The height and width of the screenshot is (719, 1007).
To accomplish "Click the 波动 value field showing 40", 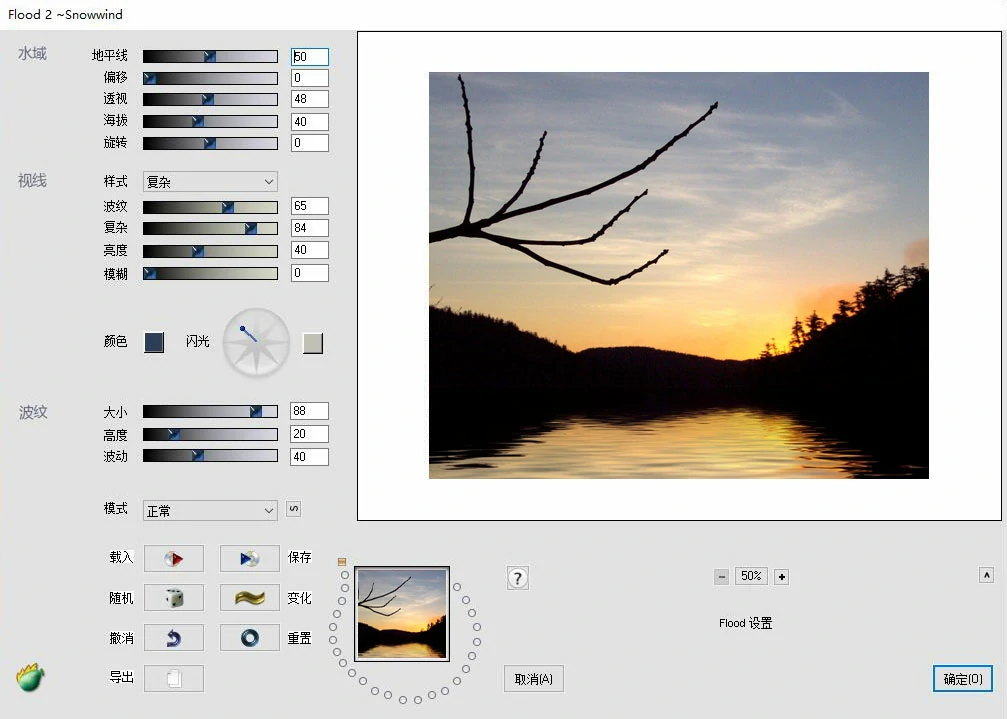I will click(310, 456).
